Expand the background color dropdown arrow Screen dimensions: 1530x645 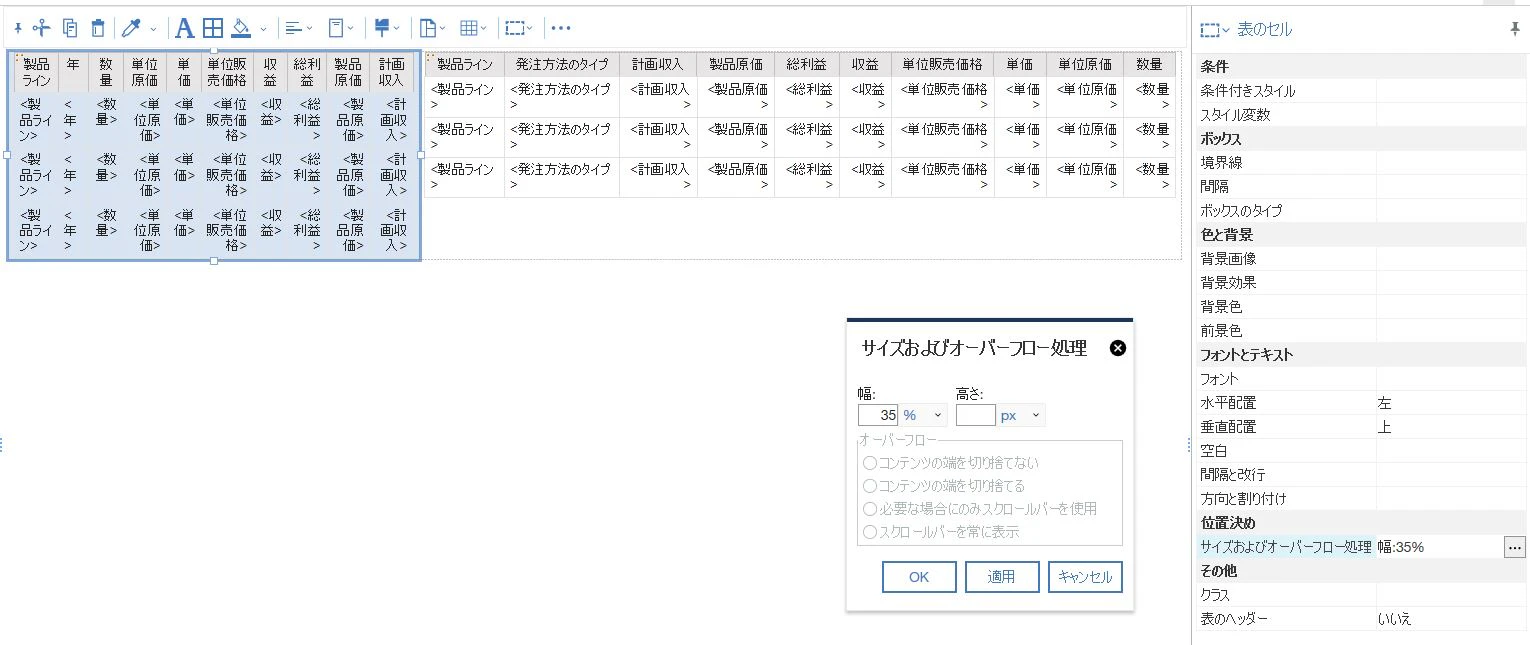pos(263,29)
